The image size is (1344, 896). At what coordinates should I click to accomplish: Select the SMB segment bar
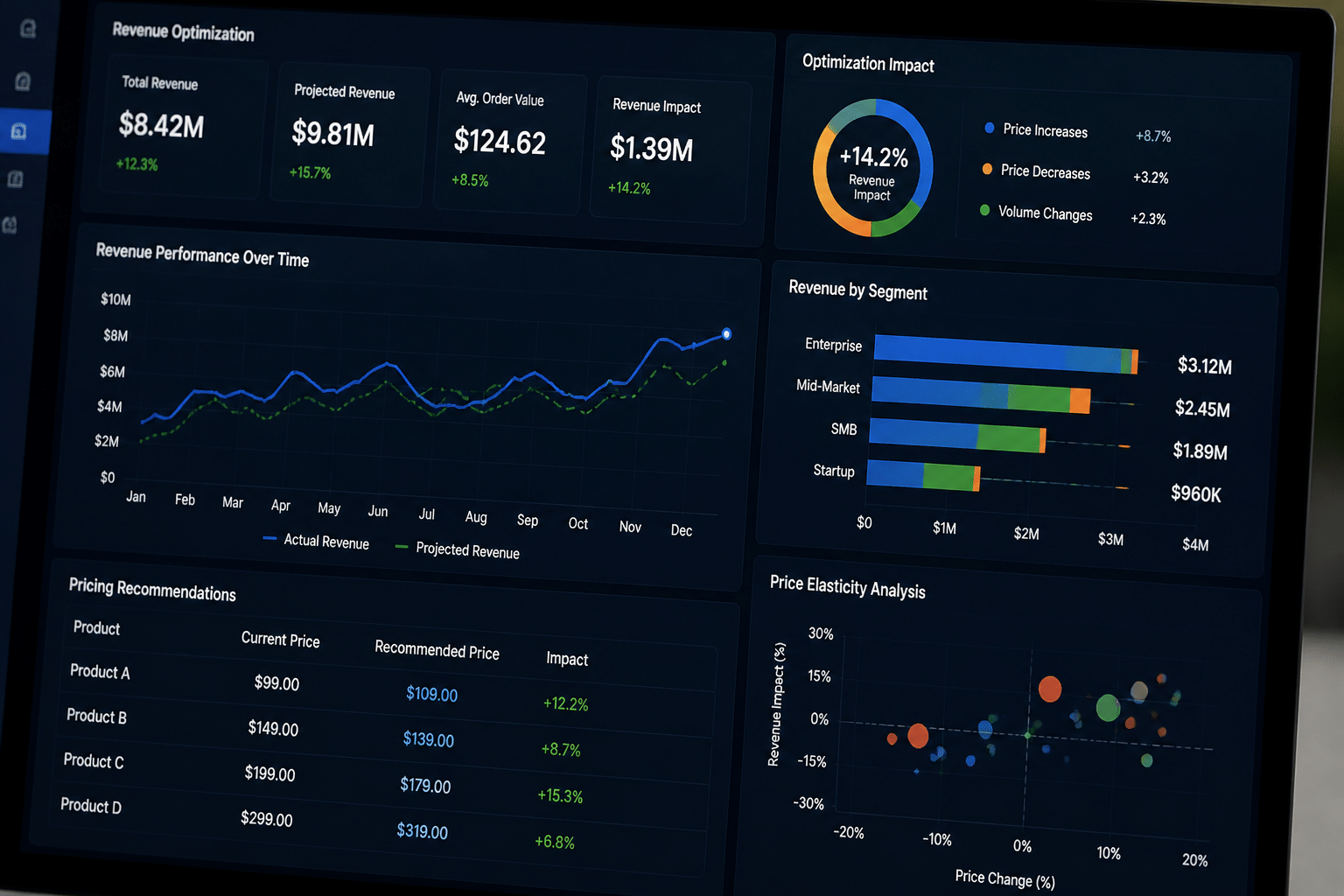(957, 435)
